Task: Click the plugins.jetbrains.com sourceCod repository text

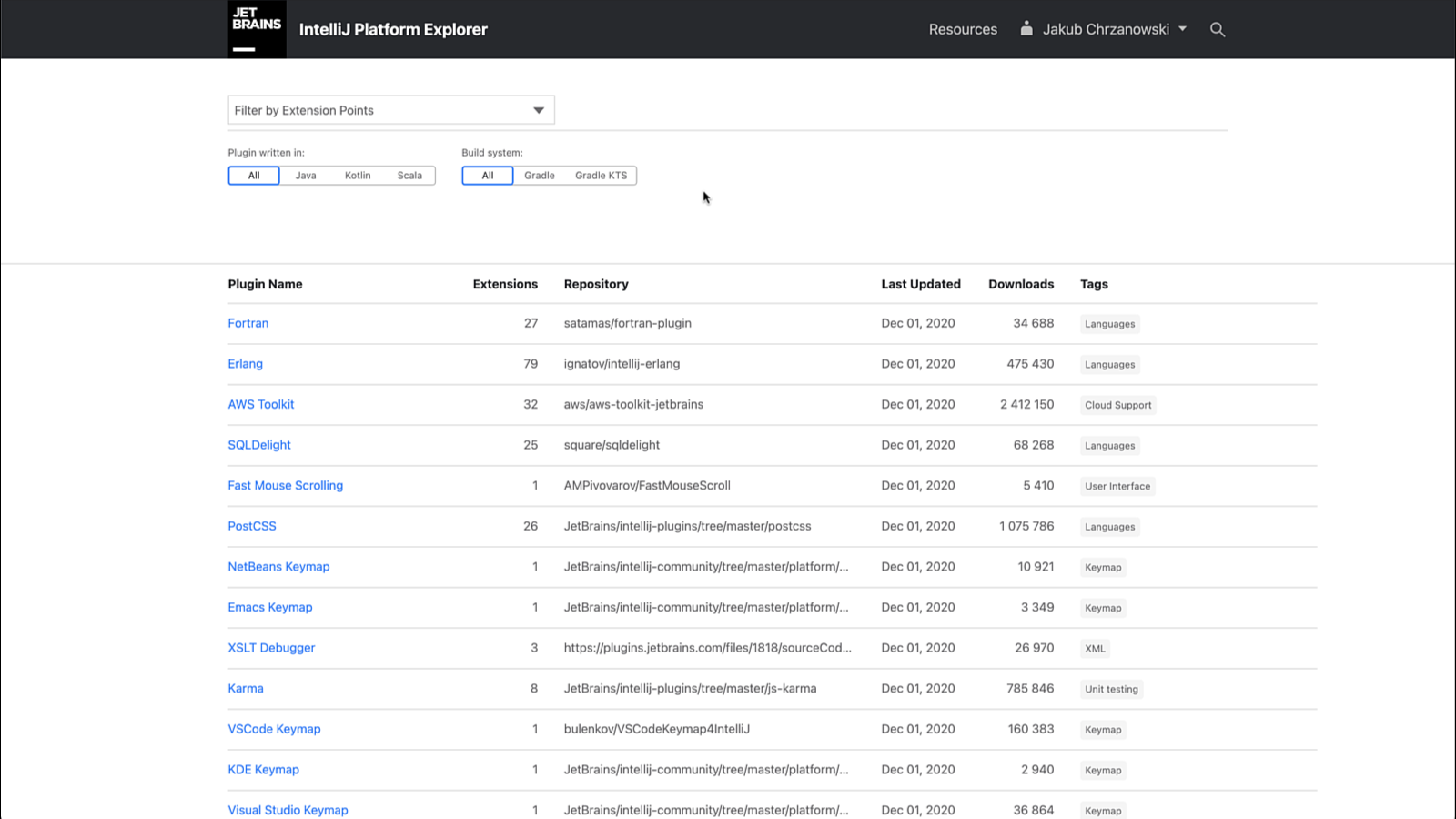Action: (707, 648)
